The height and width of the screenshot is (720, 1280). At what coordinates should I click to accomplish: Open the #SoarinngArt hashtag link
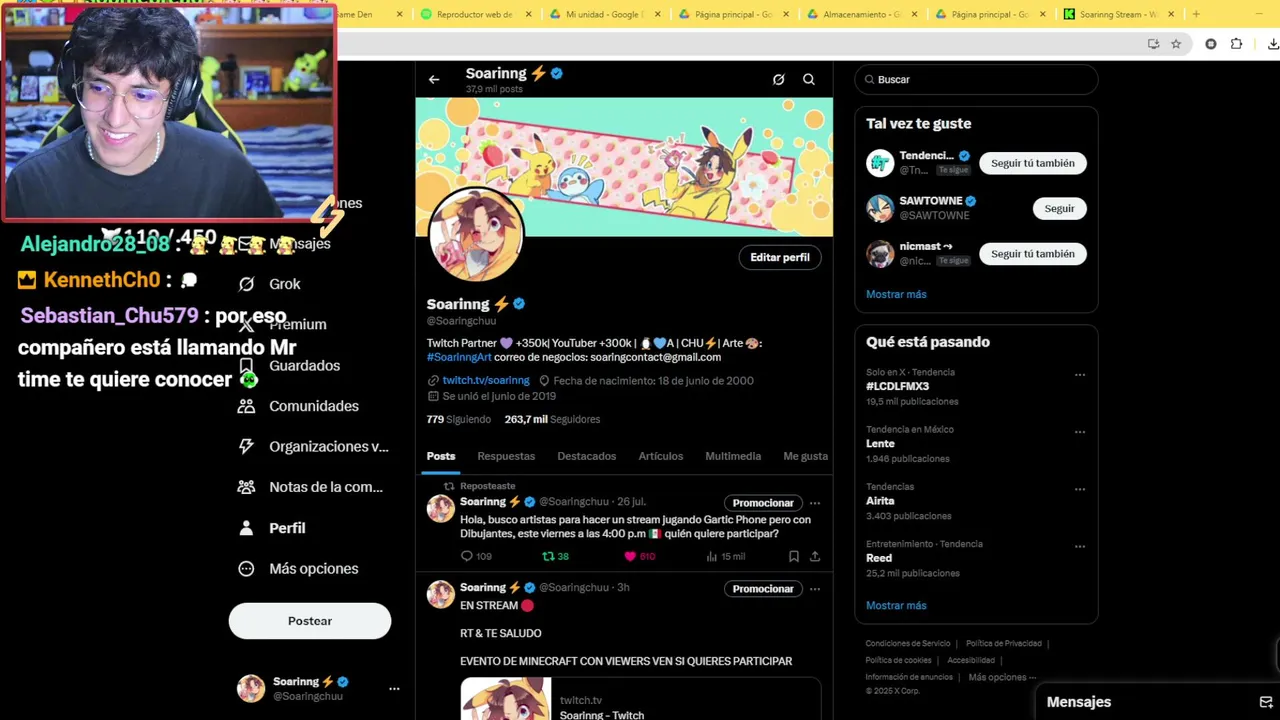point(459,357)
